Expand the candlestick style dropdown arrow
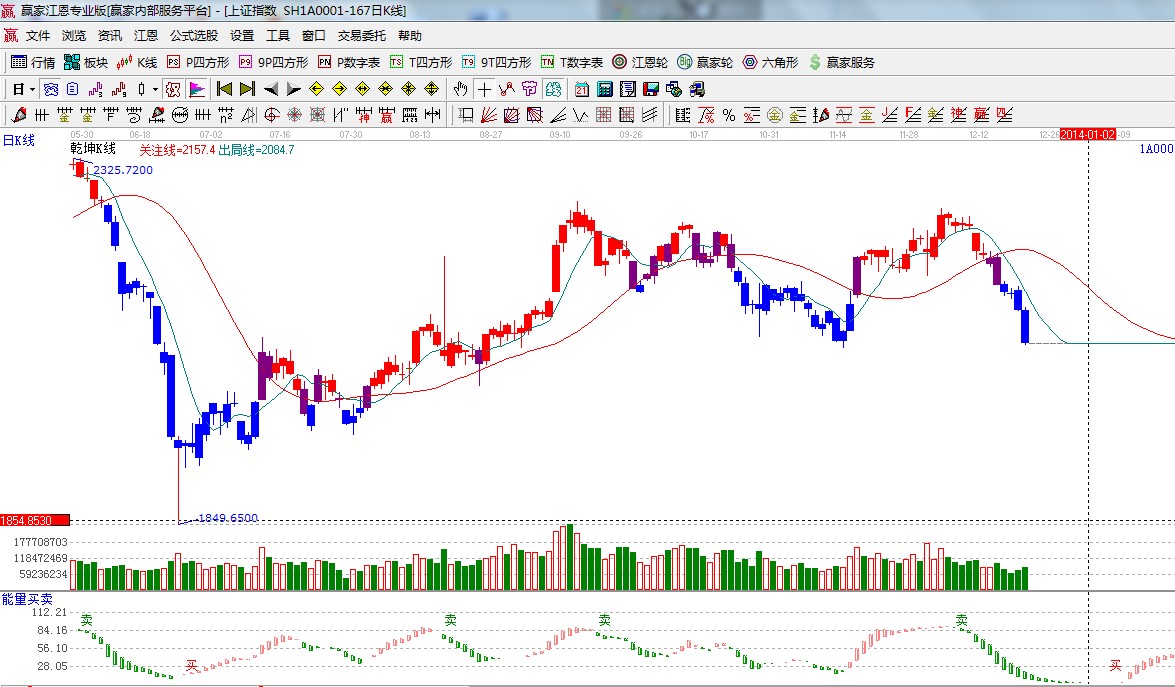Screen dimensions: 1175x687 point(155,89)
